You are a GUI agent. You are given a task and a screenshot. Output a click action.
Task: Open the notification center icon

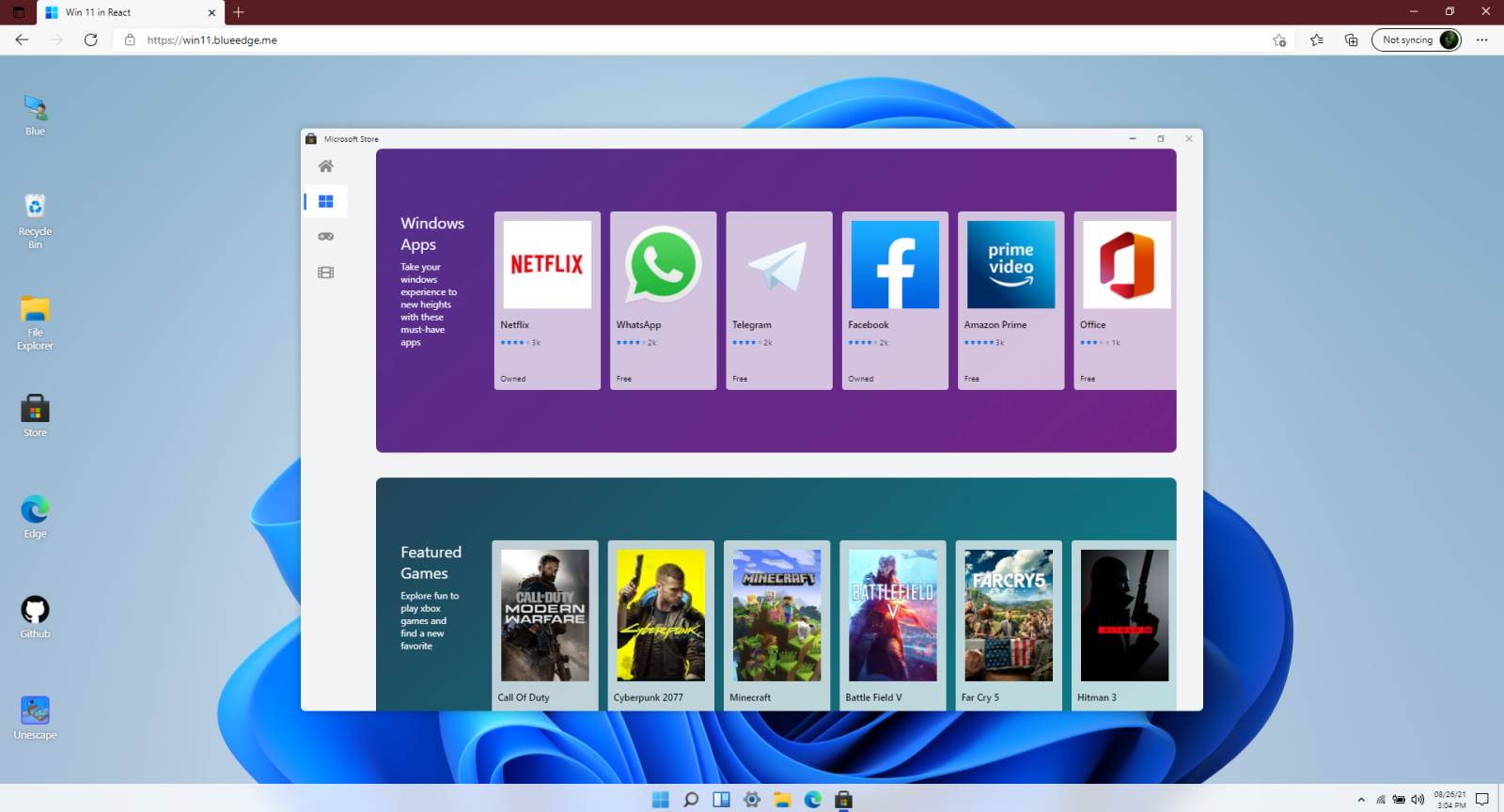(1482, 800)
